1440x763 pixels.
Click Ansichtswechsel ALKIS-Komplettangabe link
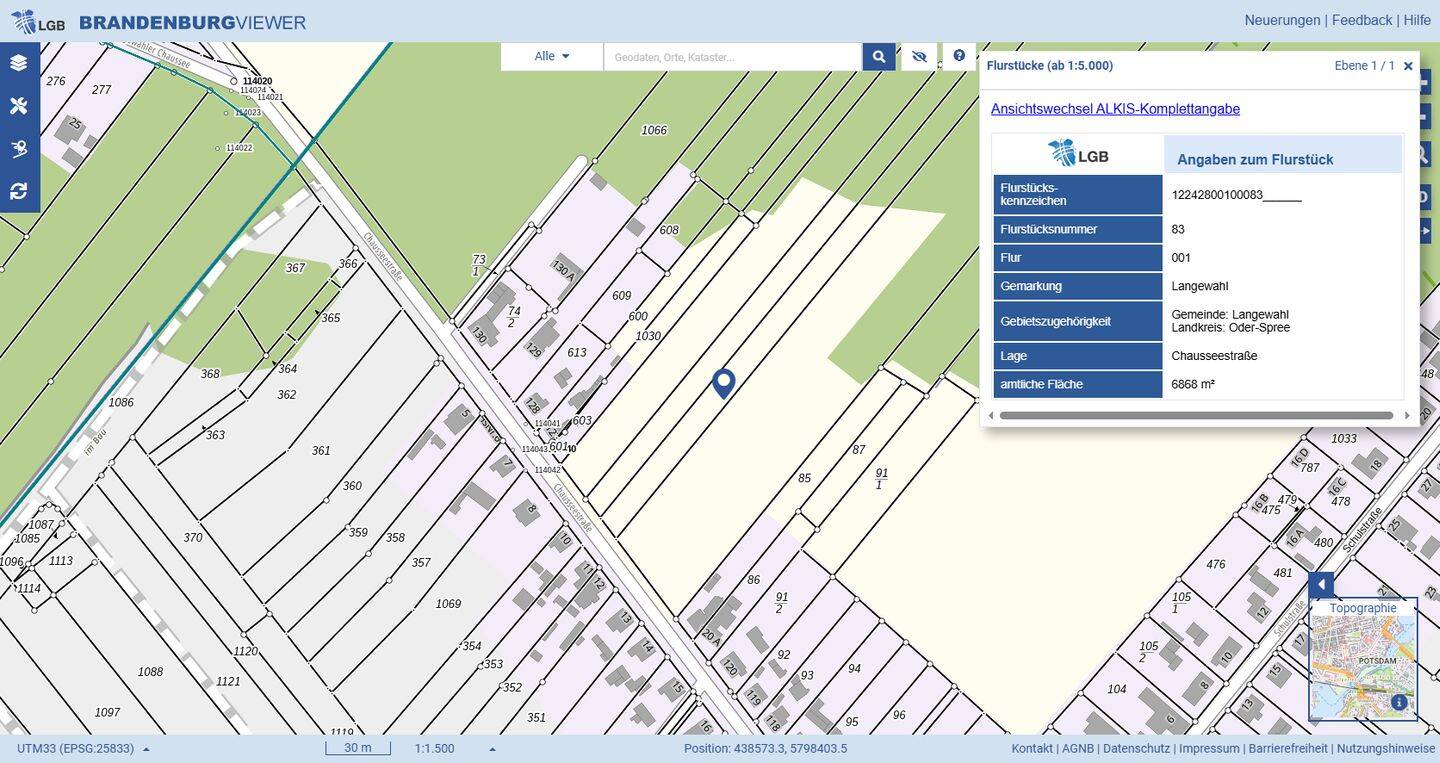(1115, 109)
